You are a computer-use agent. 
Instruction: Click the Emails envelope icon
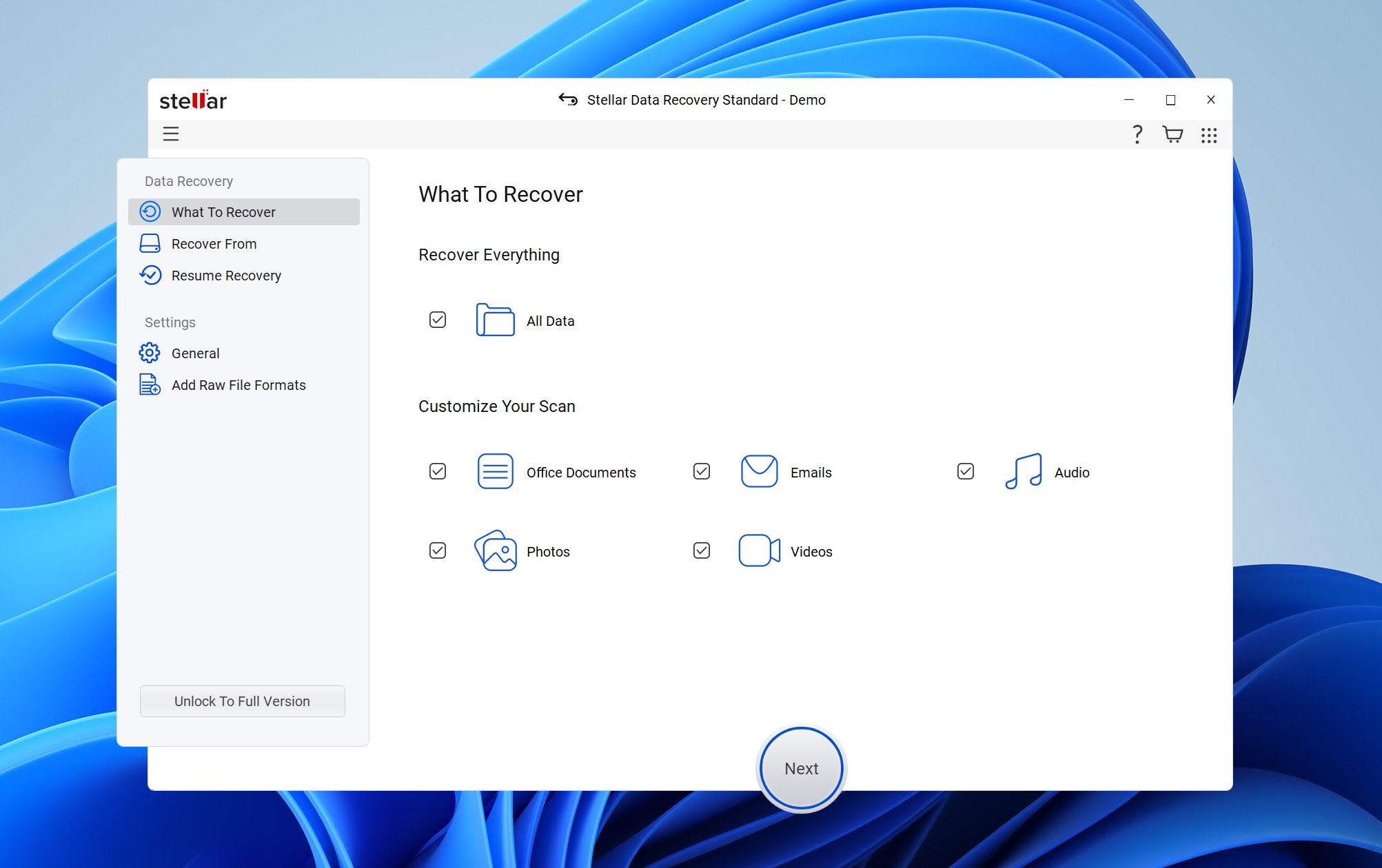759,471
